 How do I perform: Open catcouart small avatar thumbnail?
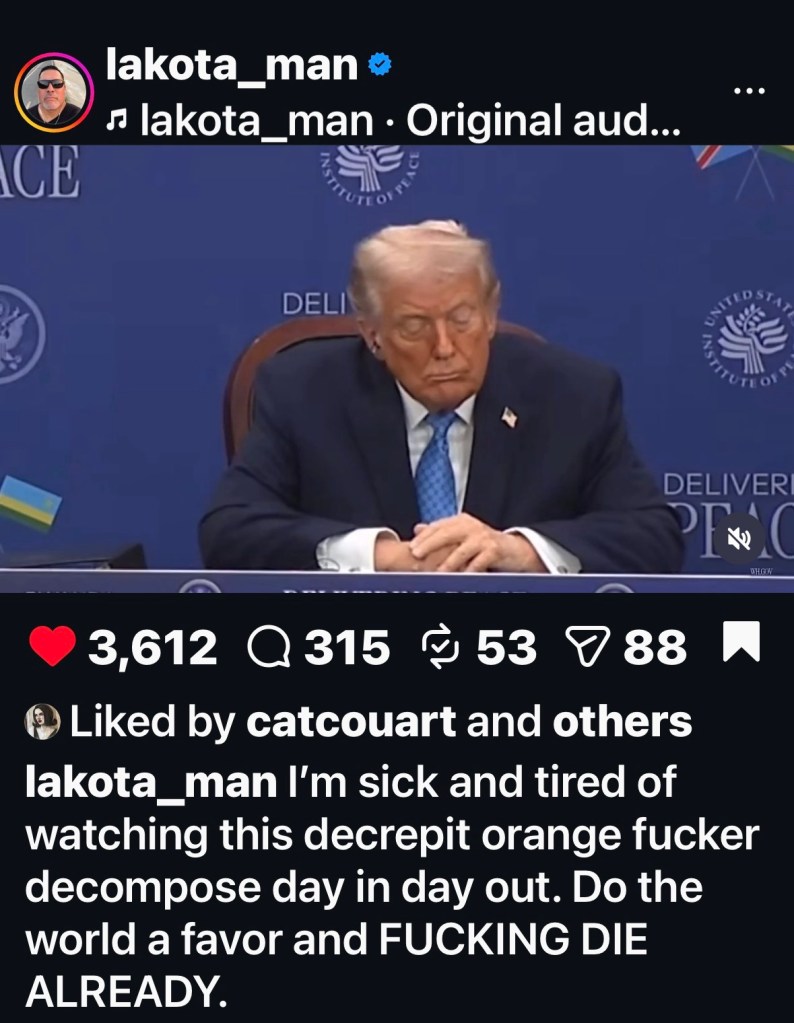point(42,722)
